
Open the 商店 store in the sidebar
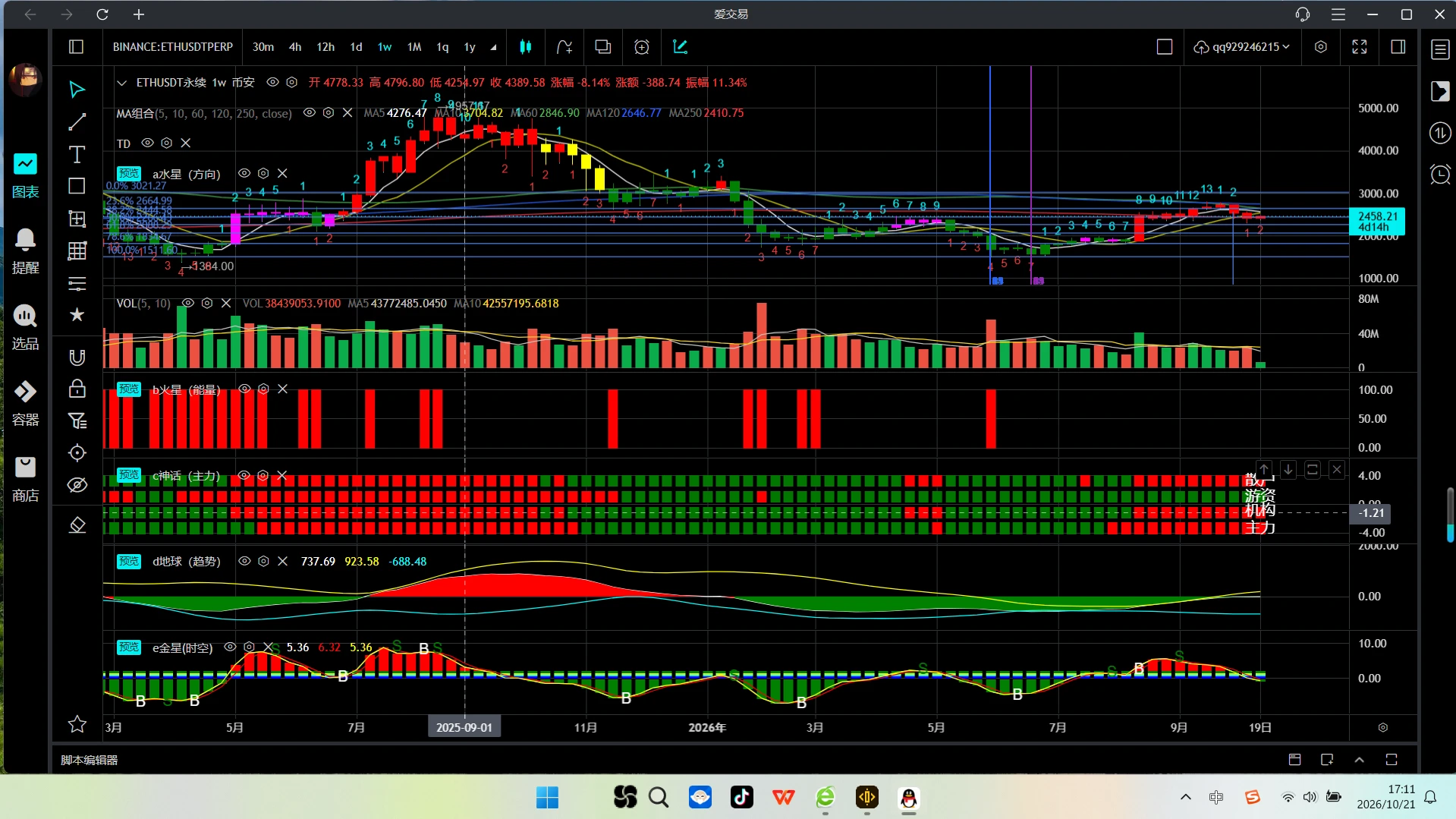(25, 479)
